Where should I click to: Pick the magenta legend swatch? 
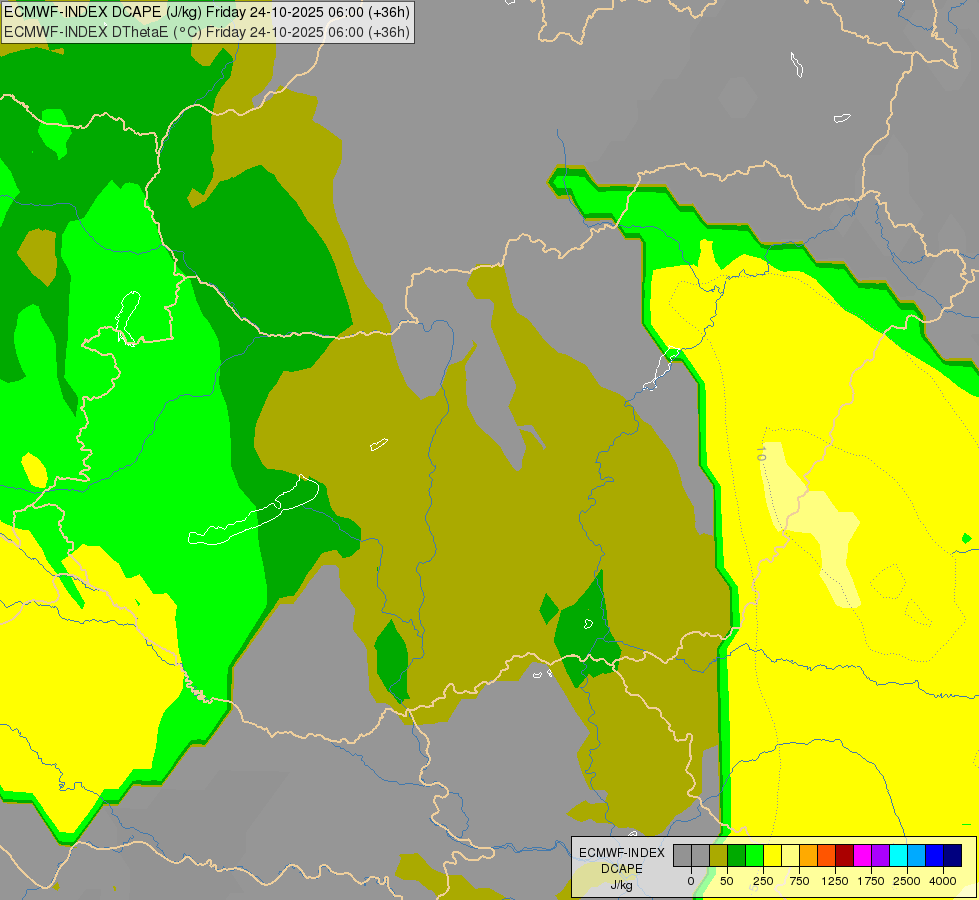click(x=863, y=856)
